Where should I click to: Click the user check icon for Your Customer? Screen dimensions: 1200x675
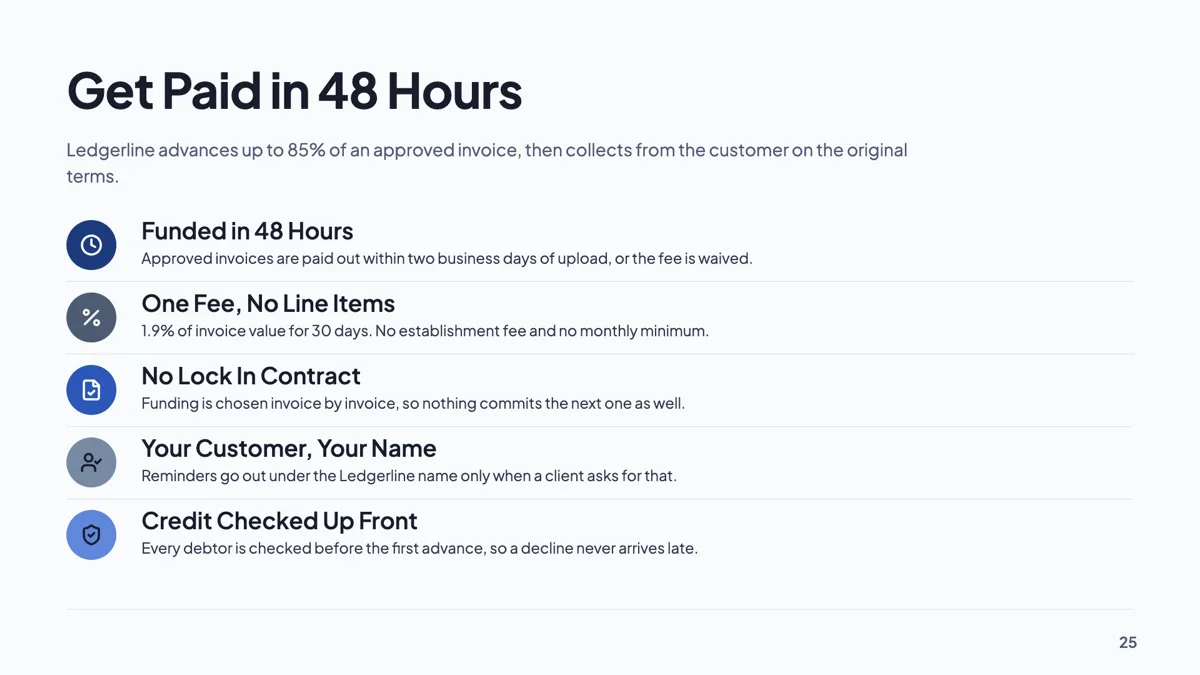(x=91, y=463)
